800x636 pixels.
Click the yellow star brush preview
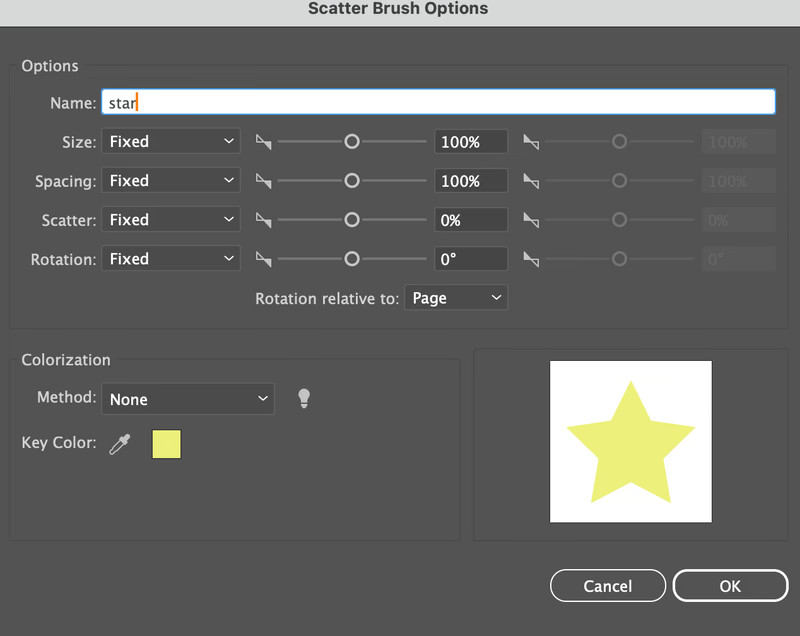point(630,441)
